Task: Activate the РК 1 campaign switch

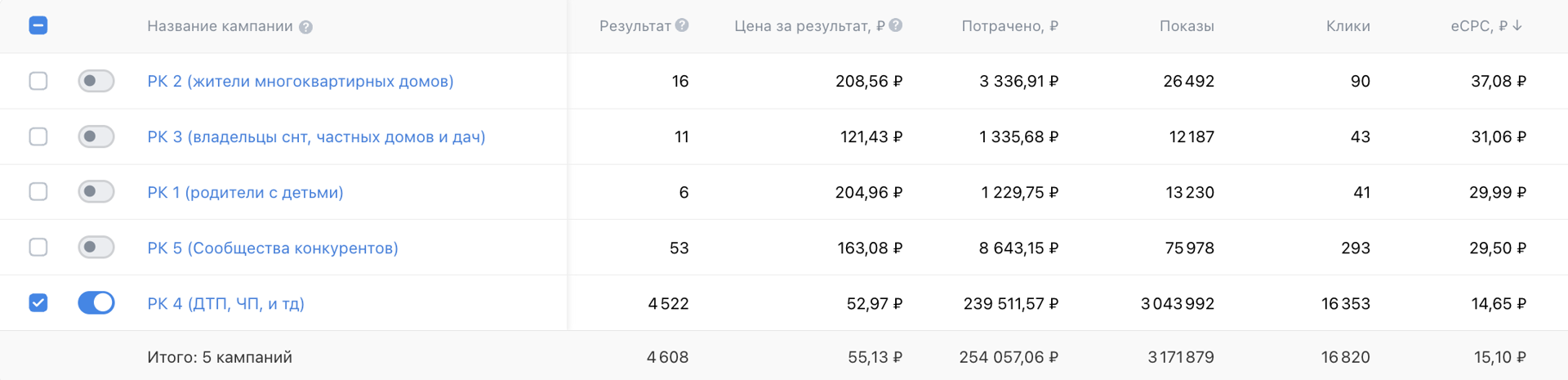Action: (96, 192)
